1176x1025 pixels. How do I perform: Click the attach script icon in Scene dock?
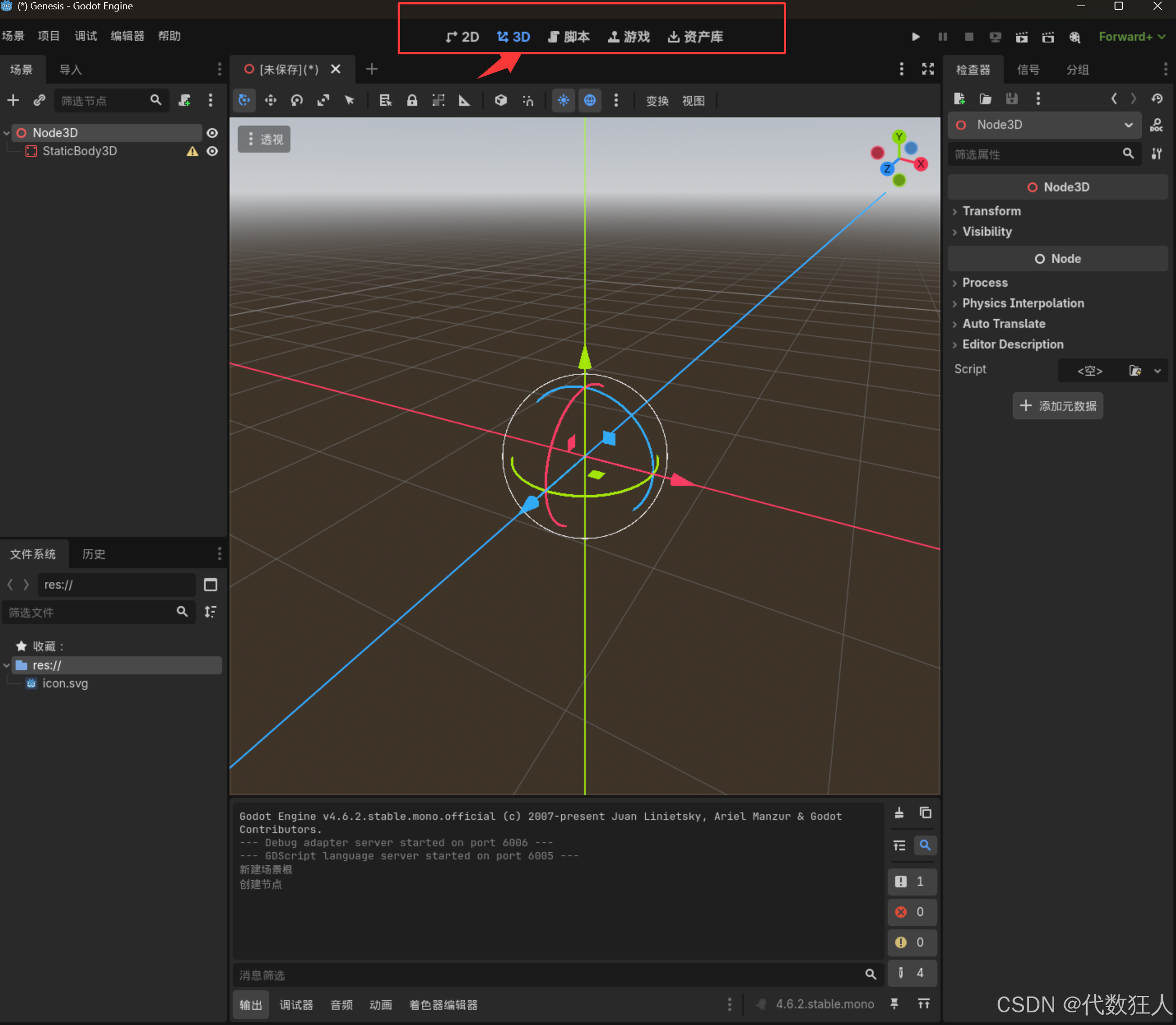click(184, 101)
